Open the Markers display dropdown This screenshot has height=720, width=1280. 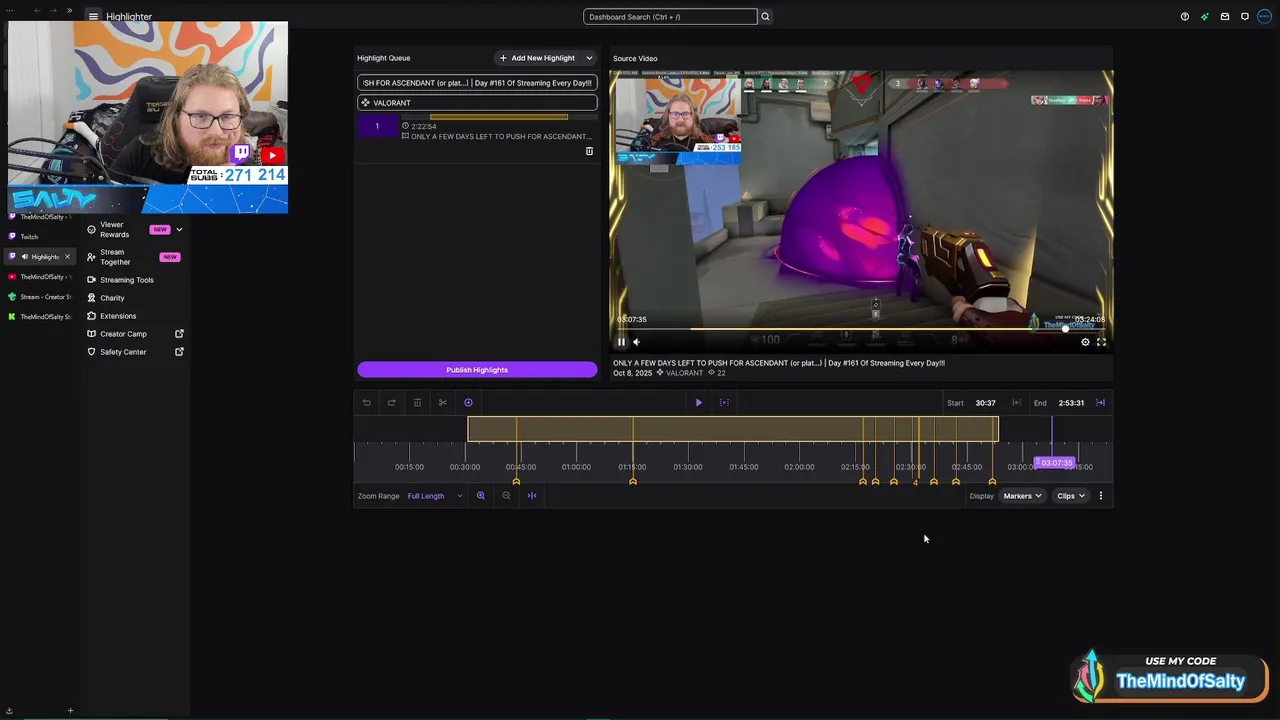pyautogui.click(x=1022, y=496)
